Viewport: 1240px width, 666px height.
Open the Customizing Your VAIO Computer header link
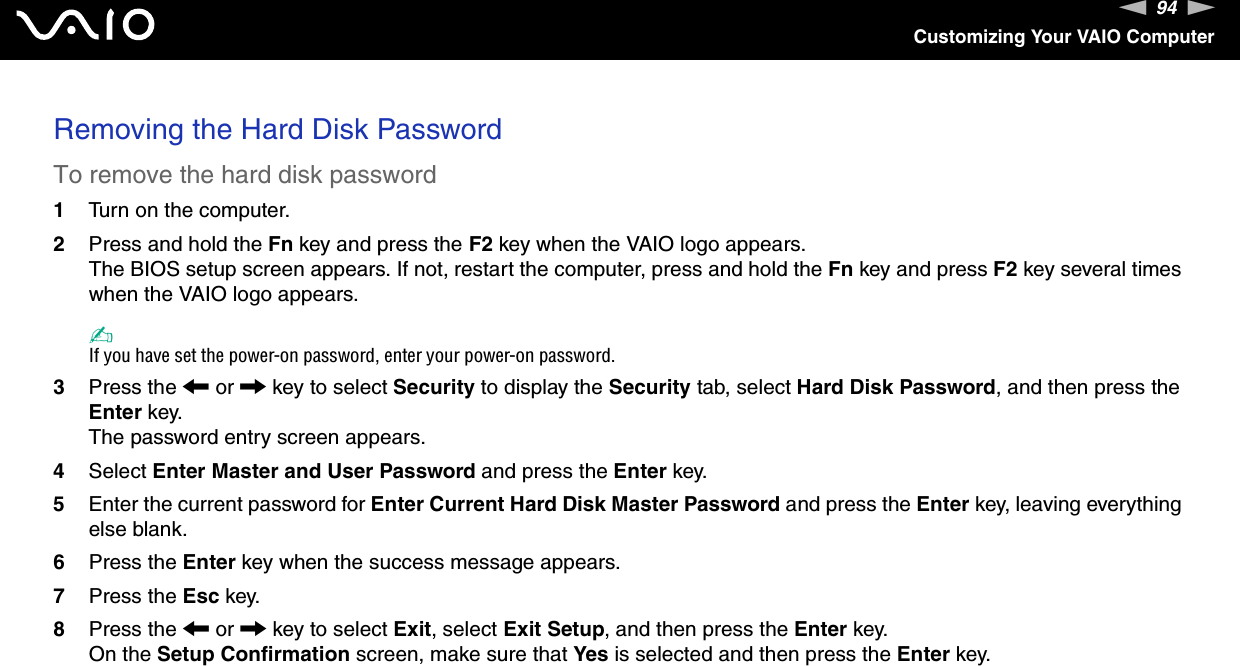point(1063,37)
